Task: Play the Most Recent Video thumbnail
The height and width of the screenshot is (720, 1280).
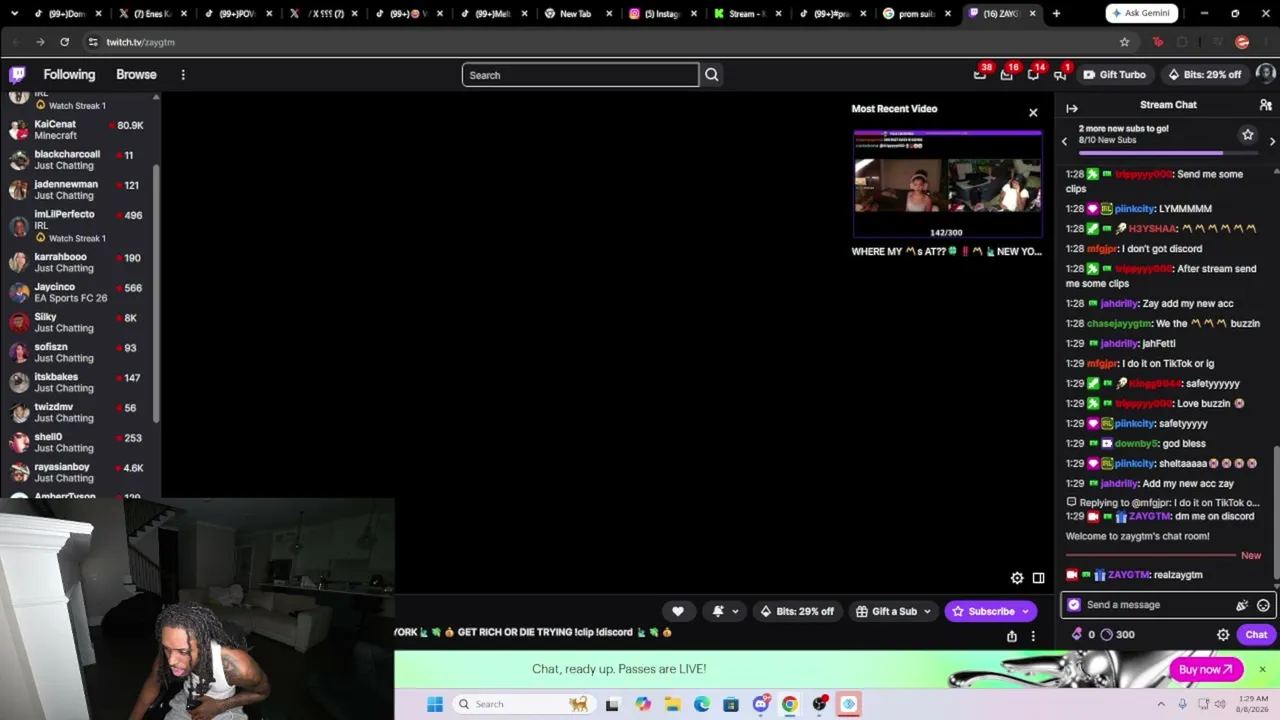Action: point(947,185)
